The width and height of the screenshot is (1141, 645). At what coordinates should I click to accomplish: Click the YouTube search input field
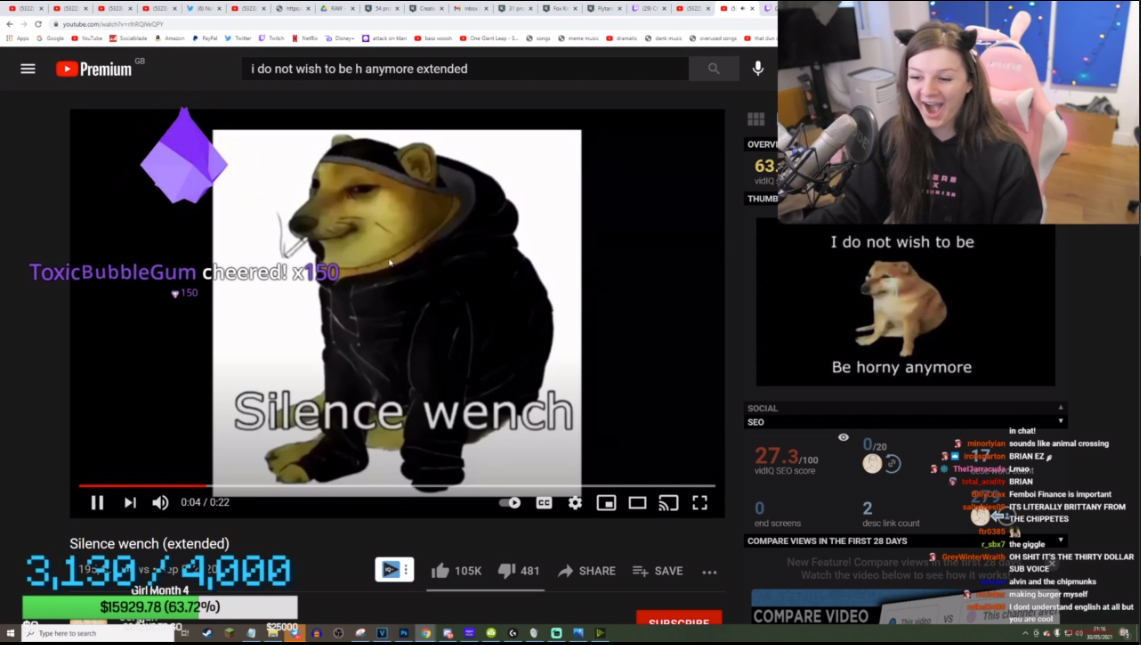[465, 68]
